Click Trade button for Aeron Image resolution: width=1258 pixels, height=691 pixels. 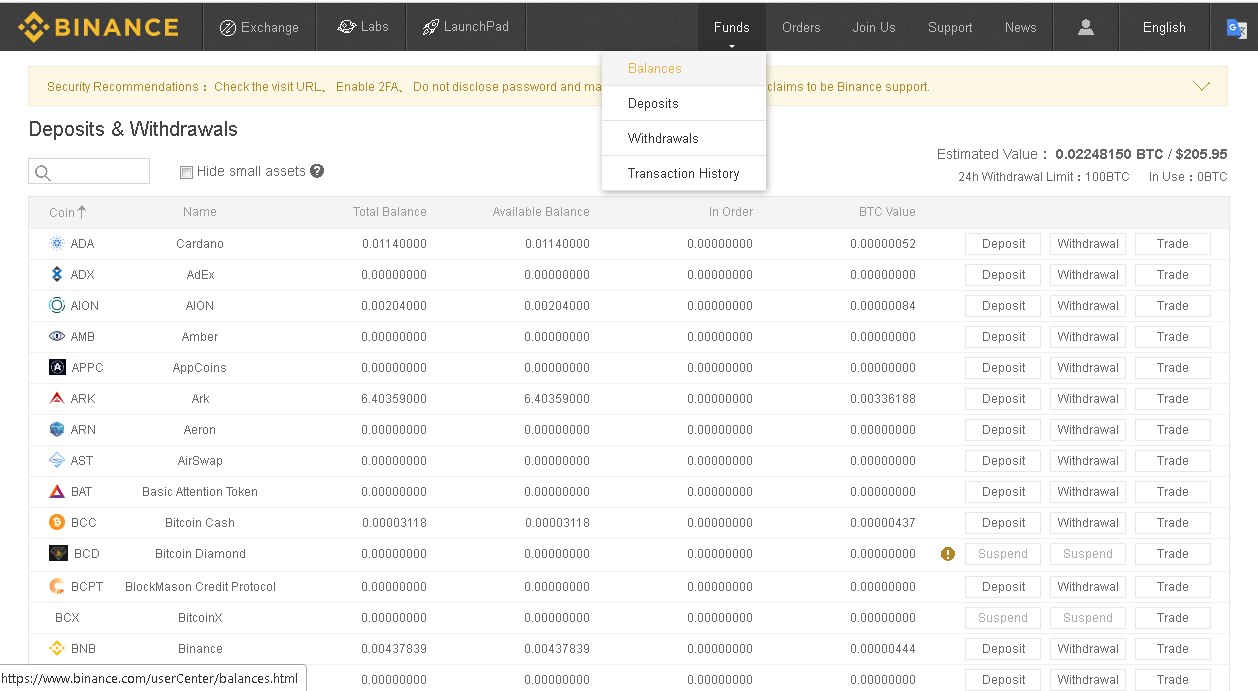click(x=1173, y=430)
